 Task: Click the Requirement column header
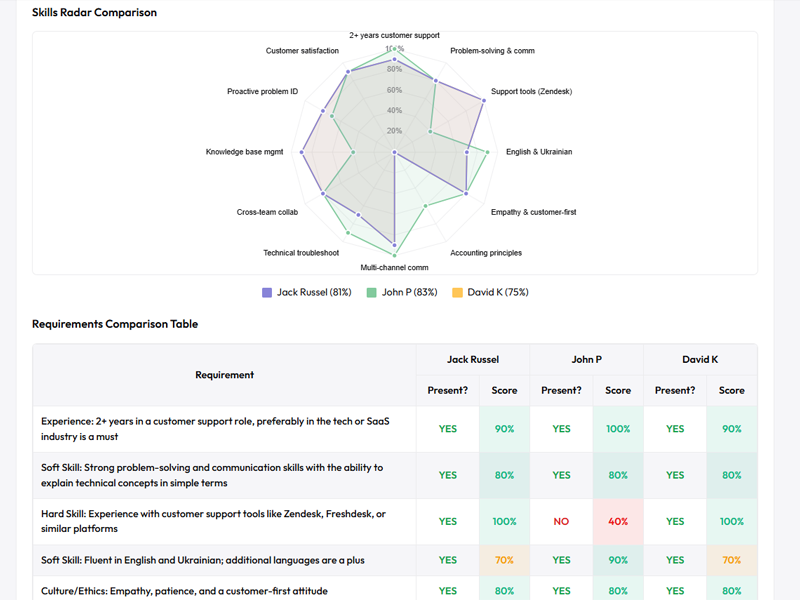pos(224,375)
